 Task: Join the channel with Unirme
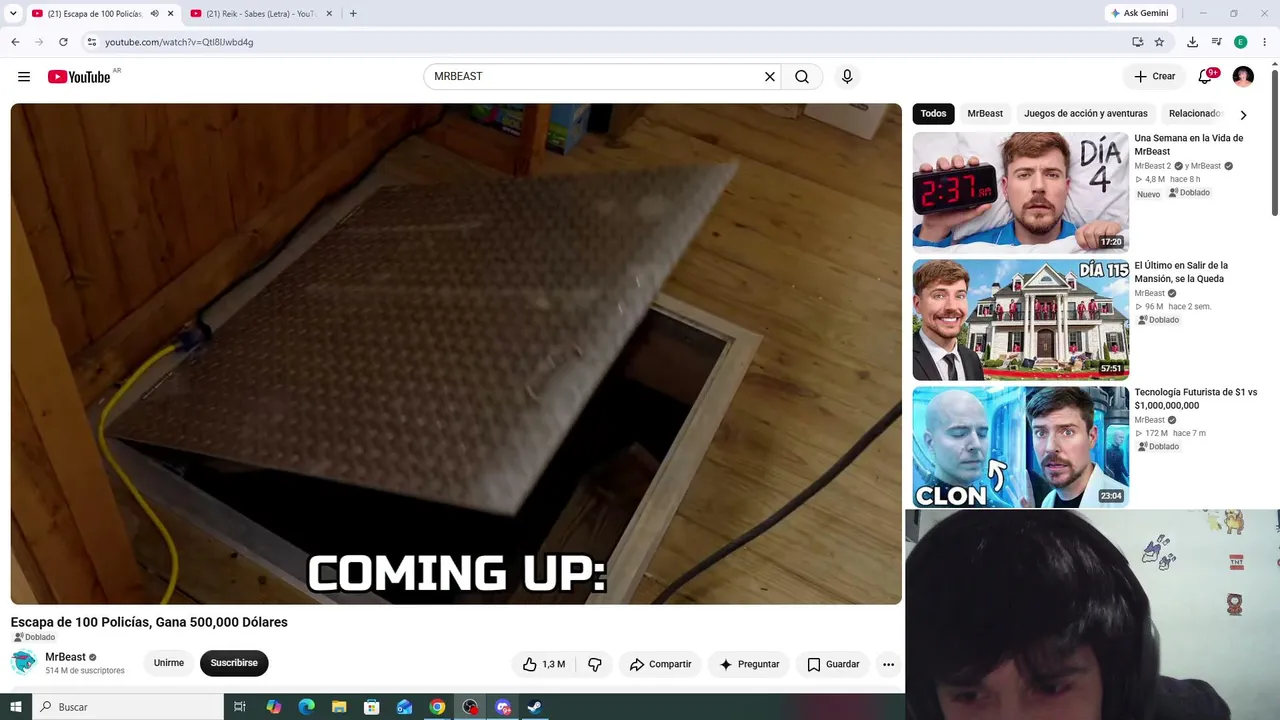169,663
